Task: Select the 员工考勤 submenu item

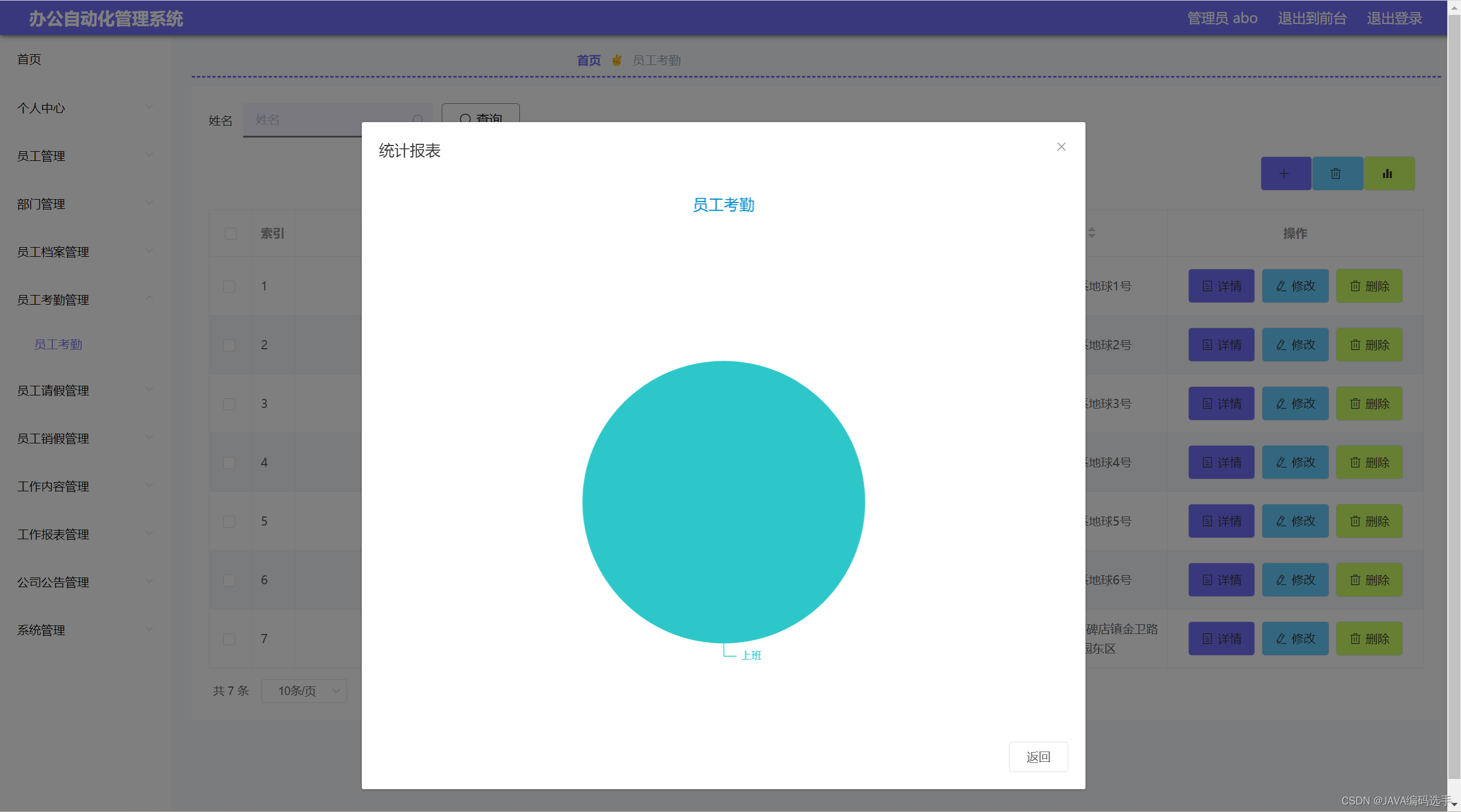Action: pyautogui.click(x=86, y=344)
